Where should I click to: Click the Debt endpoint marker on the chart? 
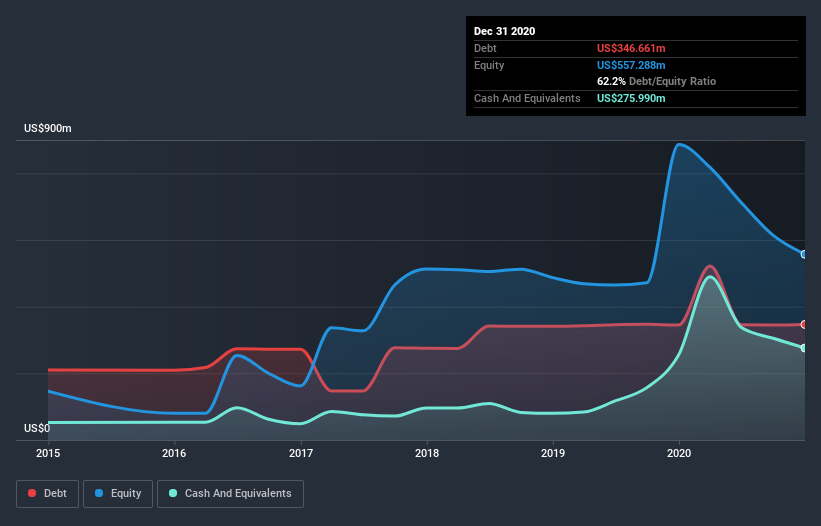(804, 324)
